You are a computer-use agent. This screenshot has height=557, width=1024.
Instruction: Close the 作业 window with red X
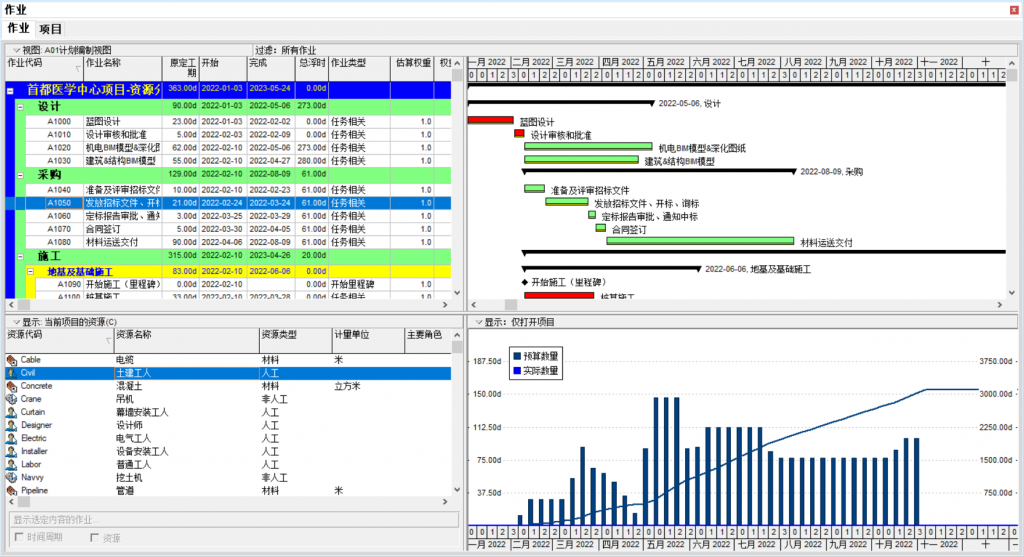(x=1014, y=10)
